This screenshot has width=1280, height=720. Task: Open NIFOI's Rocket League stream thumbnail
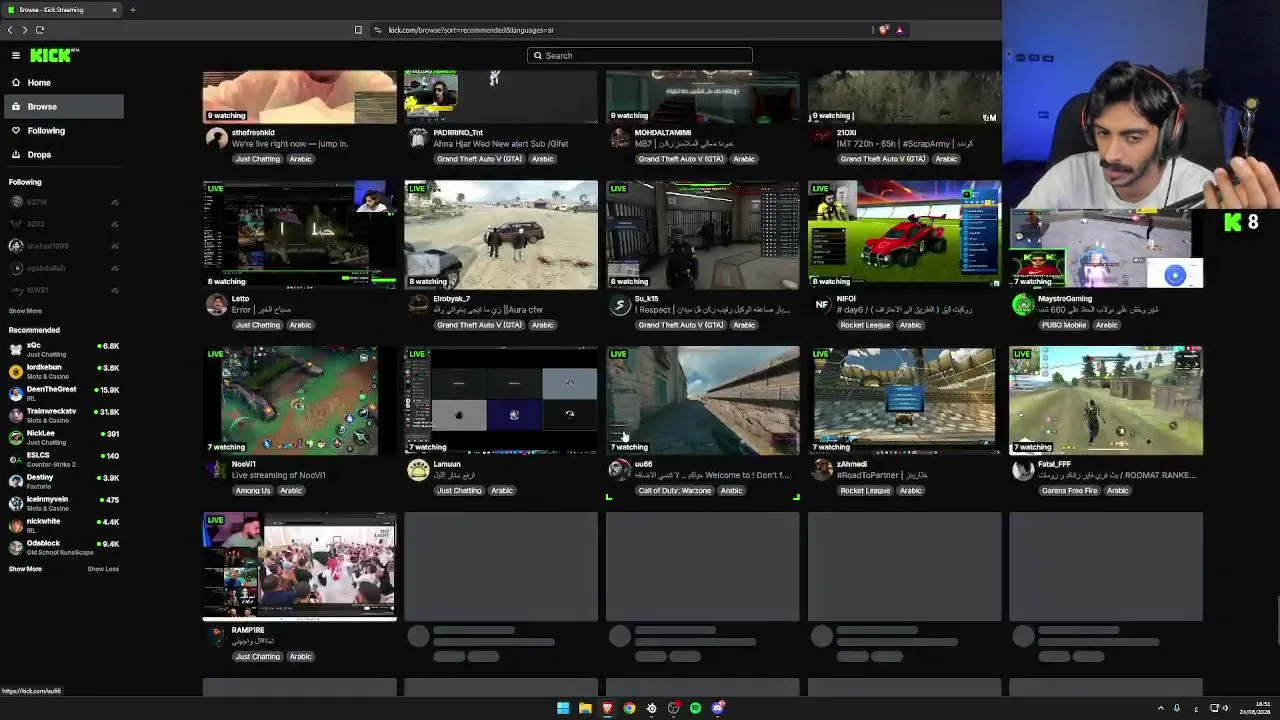(x=904, y=235)
